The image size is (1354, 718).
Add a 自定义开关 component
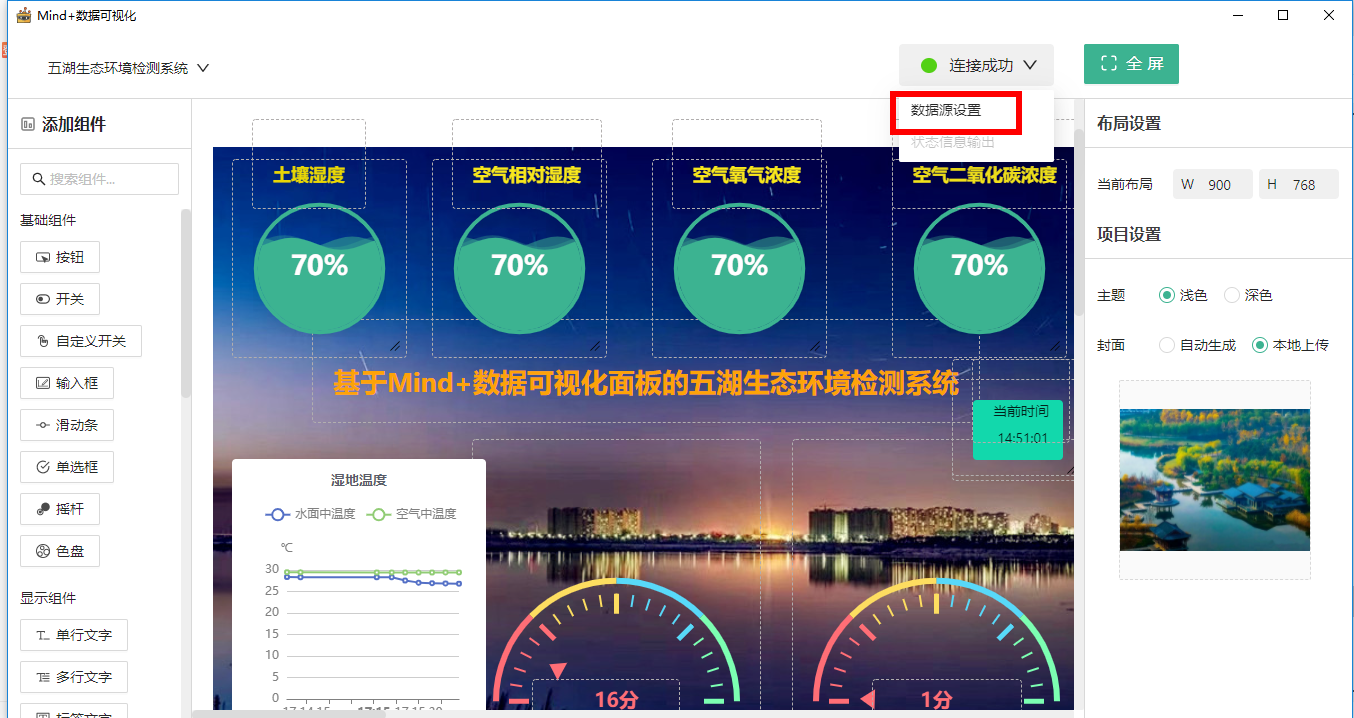point(81,341)
